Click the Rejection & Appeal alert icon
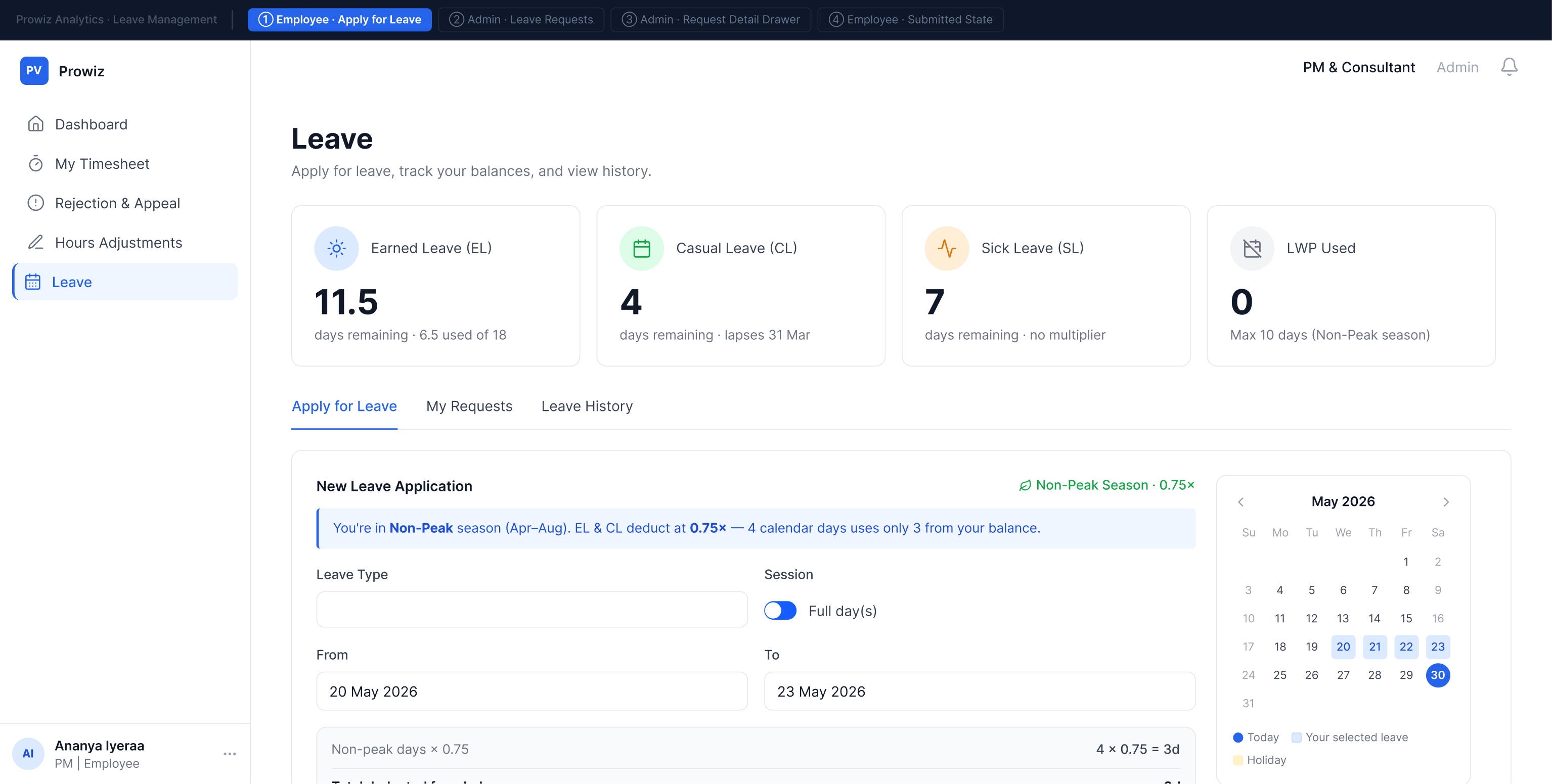Image resolution: width=1552 pixels, height=784 pixels. [35, 203]
